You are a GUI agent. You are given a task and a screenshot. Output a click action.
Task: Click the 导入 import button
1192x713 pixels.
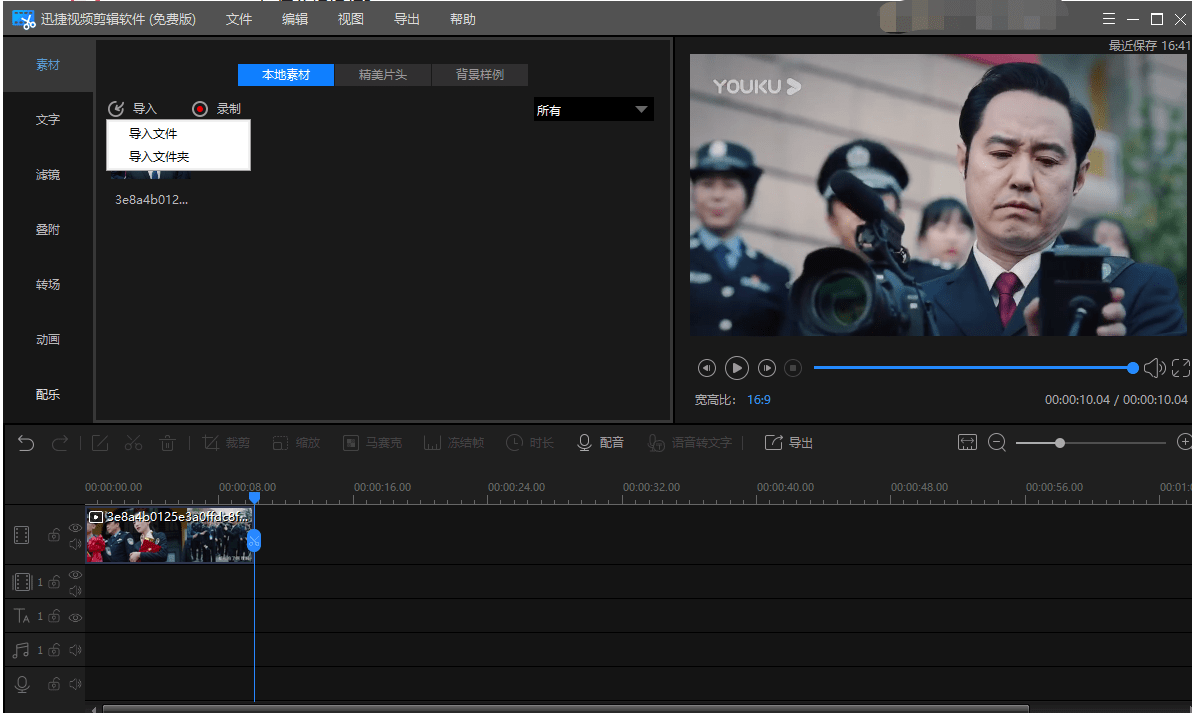(x=132, y=109)
